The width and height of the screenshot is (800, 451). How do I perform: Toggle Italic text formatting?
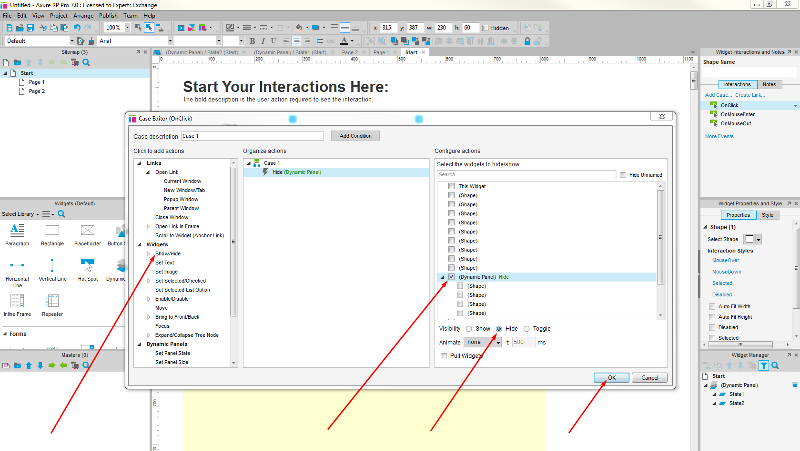pos(263,41)
